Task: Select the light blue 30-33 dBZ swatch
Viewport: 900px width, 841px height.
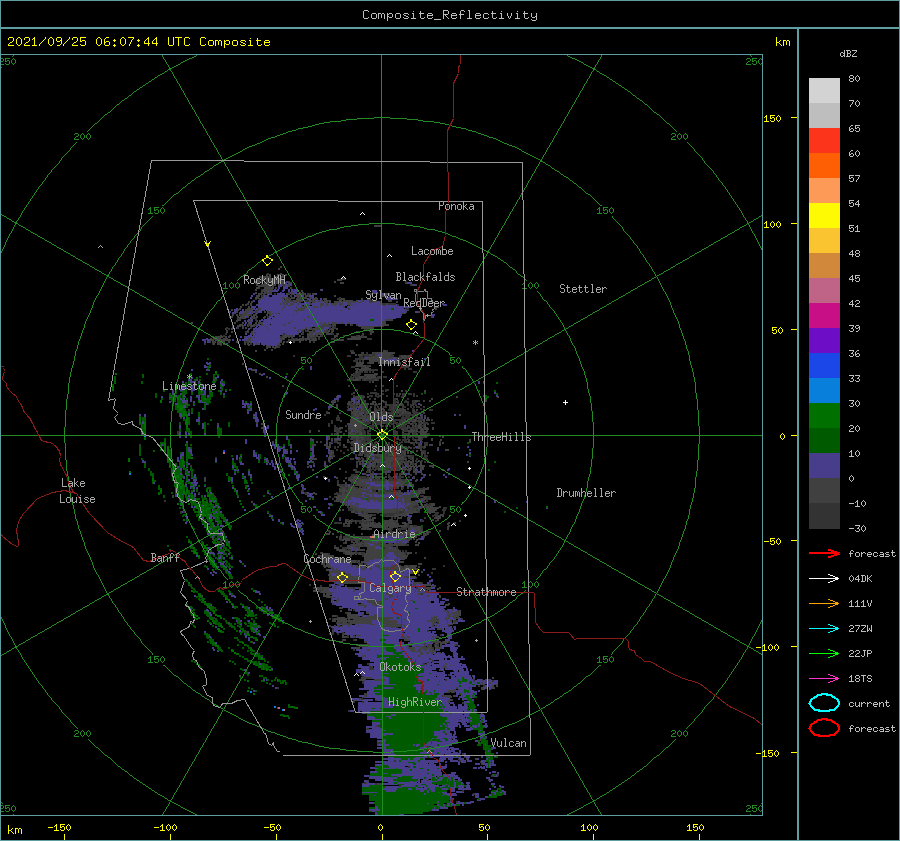Action: pyautogui.click(x=824, y=390)
